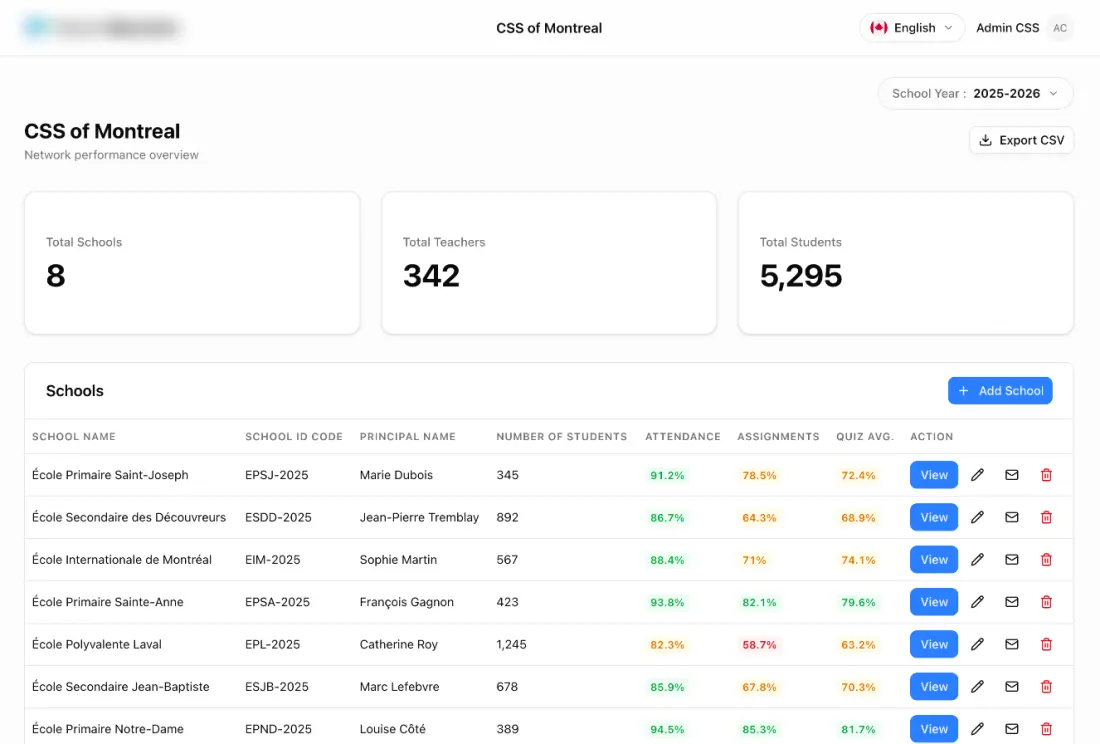The image size is (1100, 744).
Task: Click the 91.2% attendance value
Action: pyautogui.click(x=667, y=475)
